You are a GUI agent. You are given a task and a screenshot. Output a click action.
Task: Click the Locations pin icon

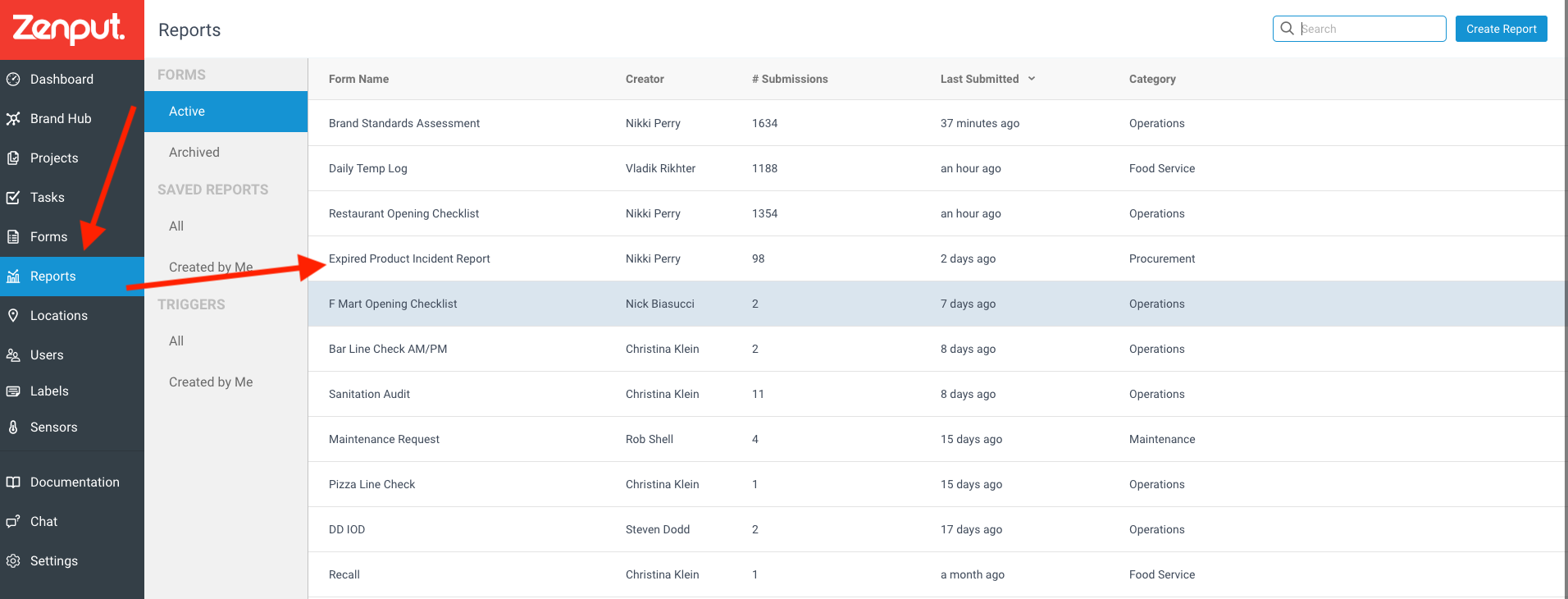tap(13, 316)
